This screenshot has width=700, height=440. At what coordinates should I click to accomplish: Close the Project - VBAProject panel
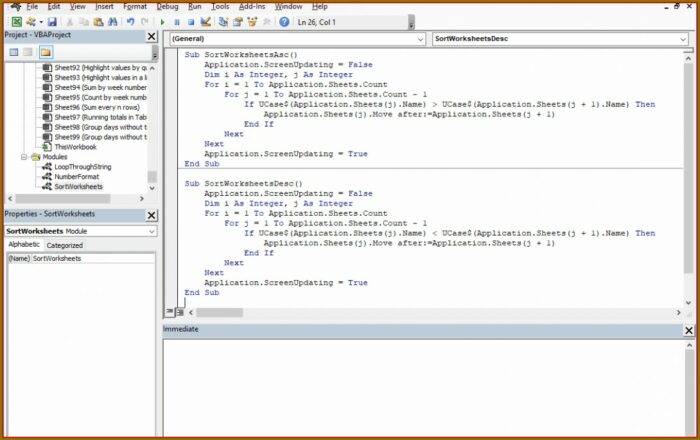[x=152, y=37]
